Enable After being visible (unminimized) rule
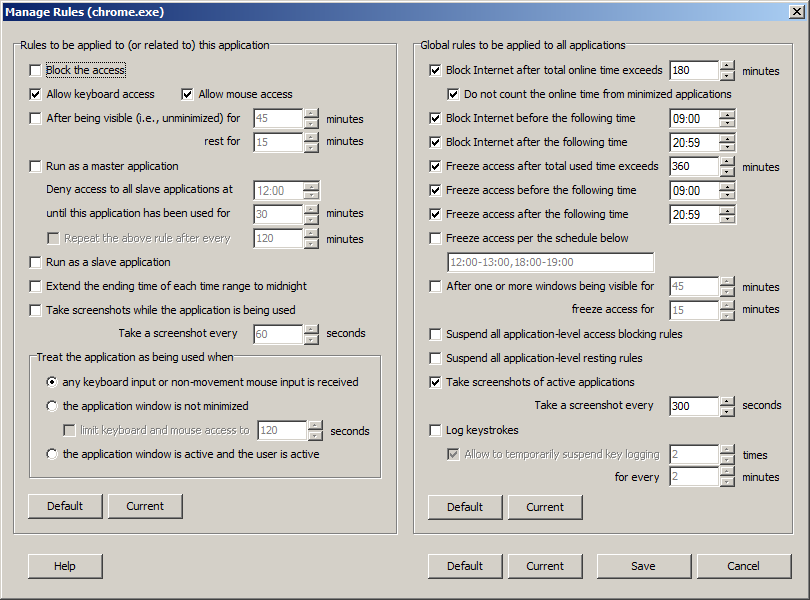The image size is (810, 600). [35, 118]
